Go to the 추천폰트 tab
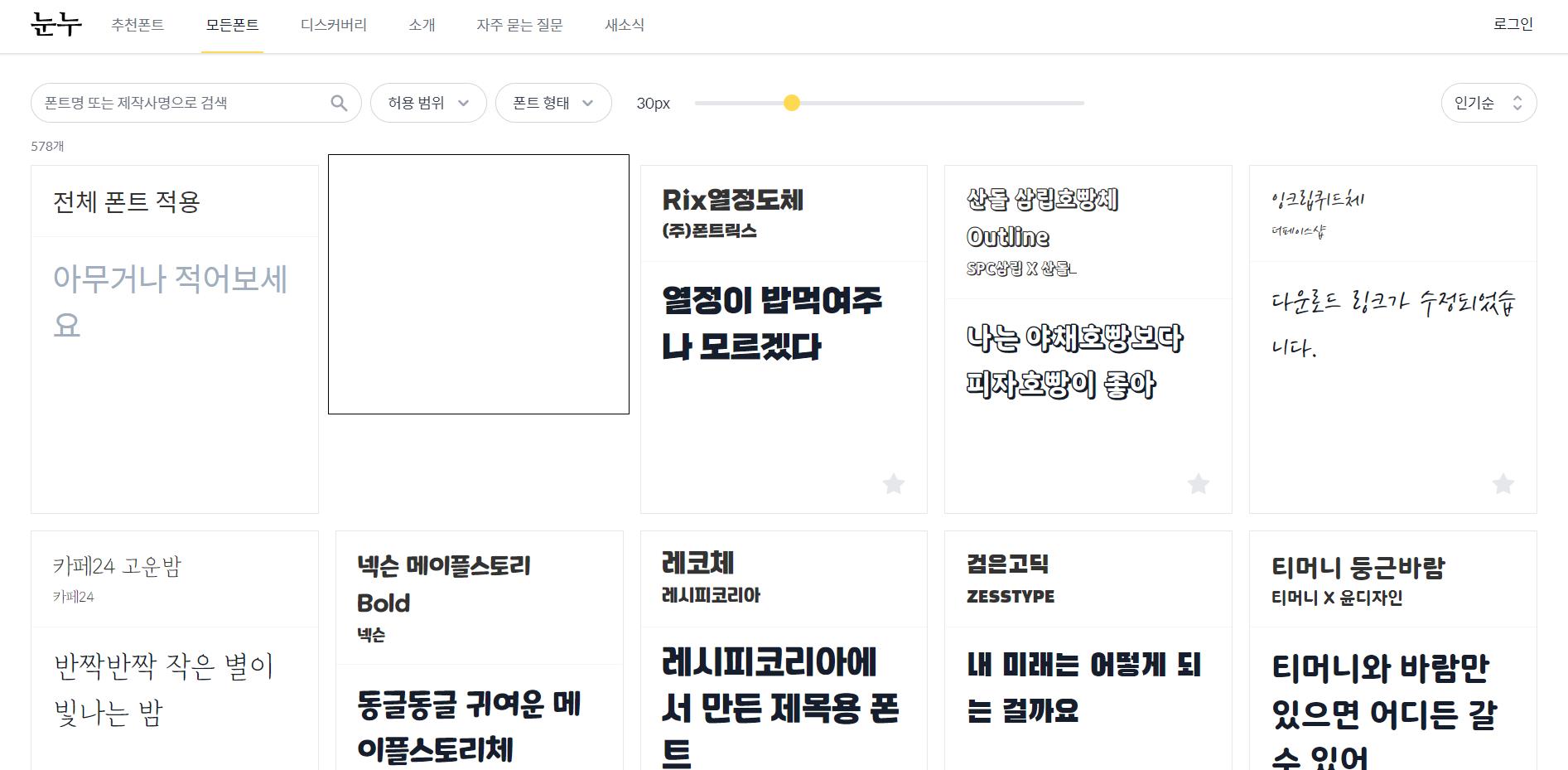This screenshot has height=770, width=1568. (138, 25)
